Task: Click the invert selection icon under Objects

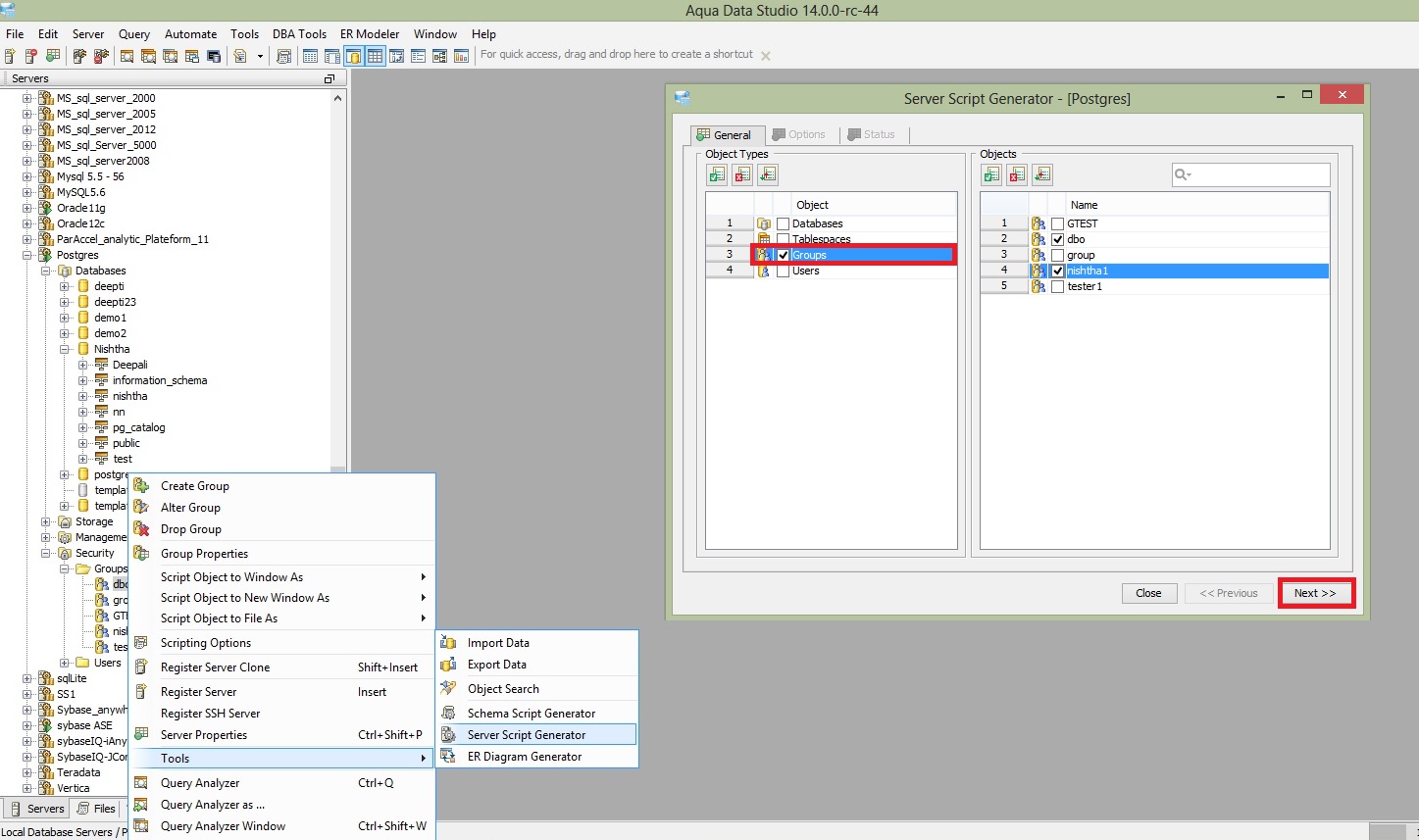Action: (1042, 174)
